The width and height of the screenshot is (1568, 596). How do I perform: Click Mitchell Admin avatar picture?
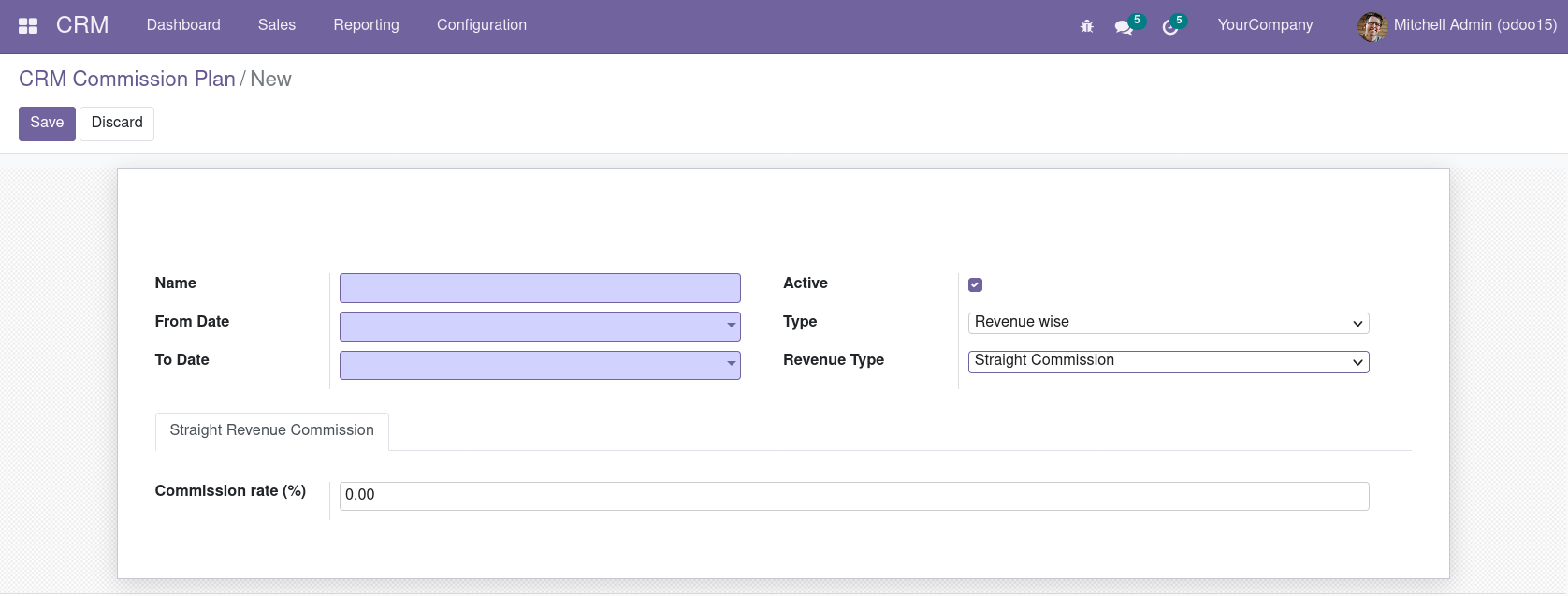pos(1372,26)
